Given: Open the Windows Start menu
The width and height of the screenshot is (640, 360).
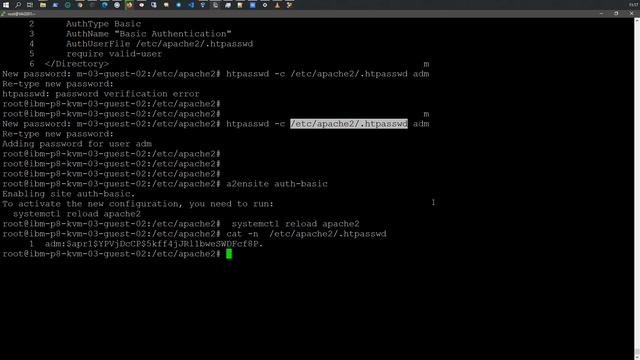Looking at the screenshot, I should [6, 5].
